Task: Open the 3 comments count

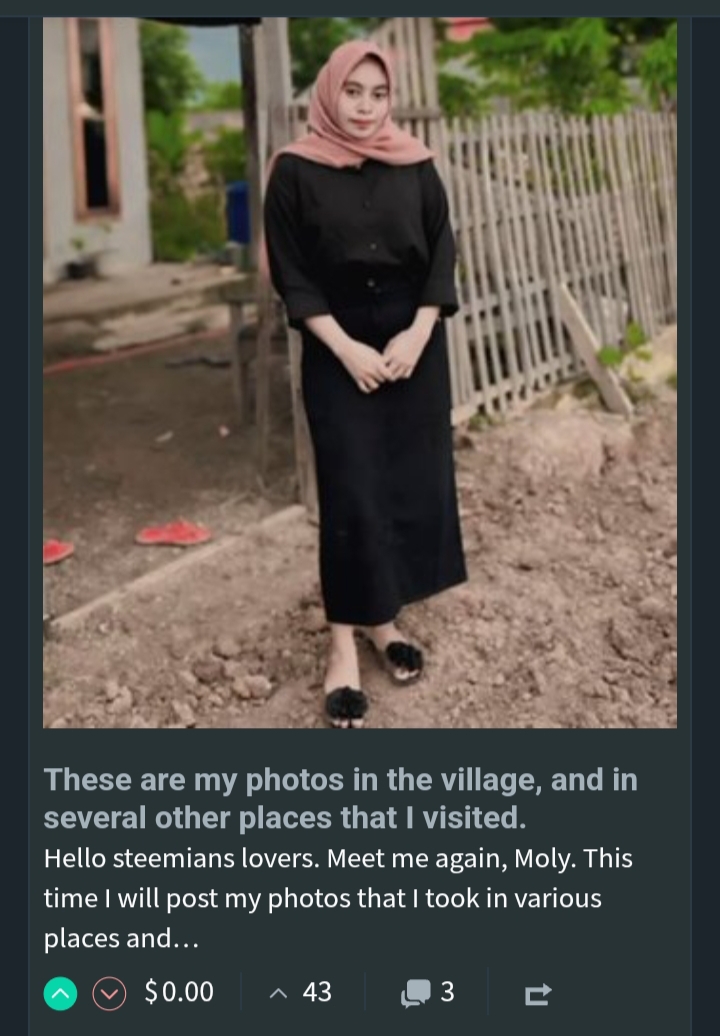Action: point(447,992)
